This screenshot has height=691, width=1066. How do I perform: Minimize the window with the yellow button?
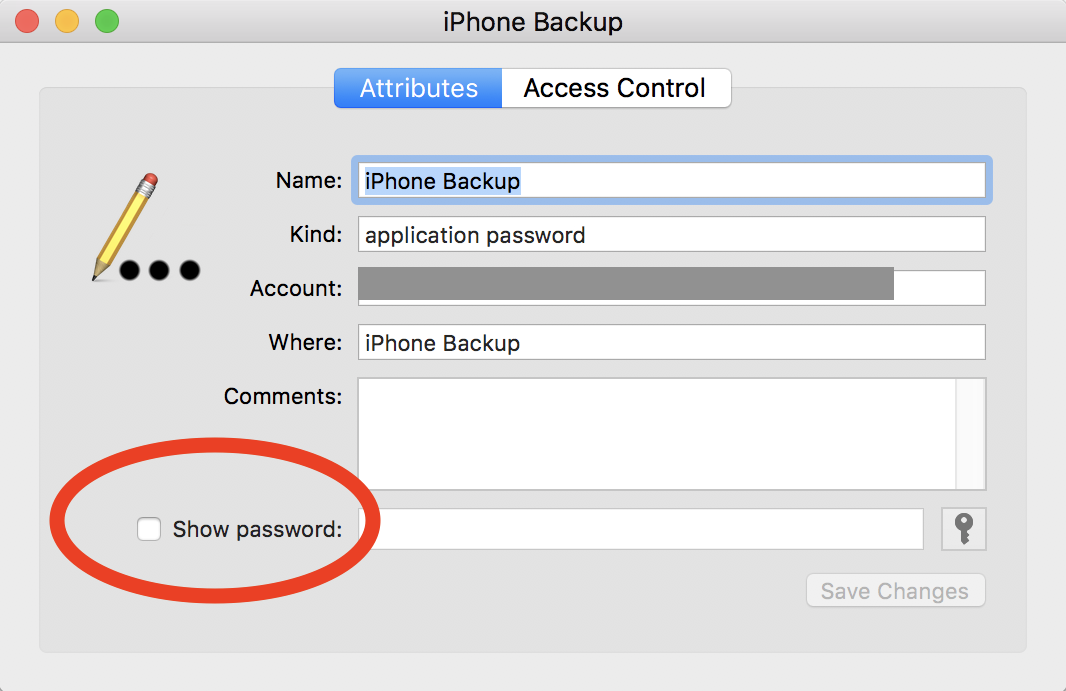(x=67, y=21)
